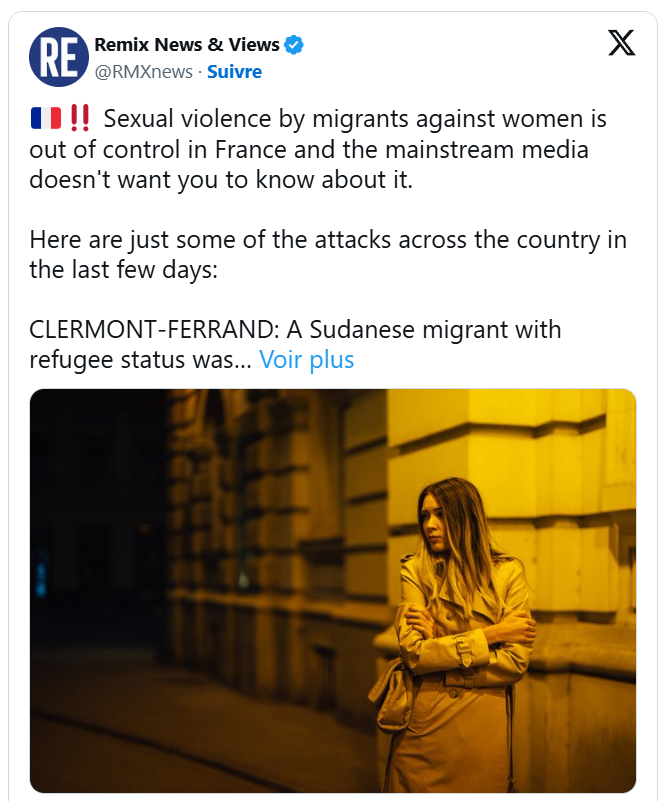Follow the account via Suivre

click(234, 72)
